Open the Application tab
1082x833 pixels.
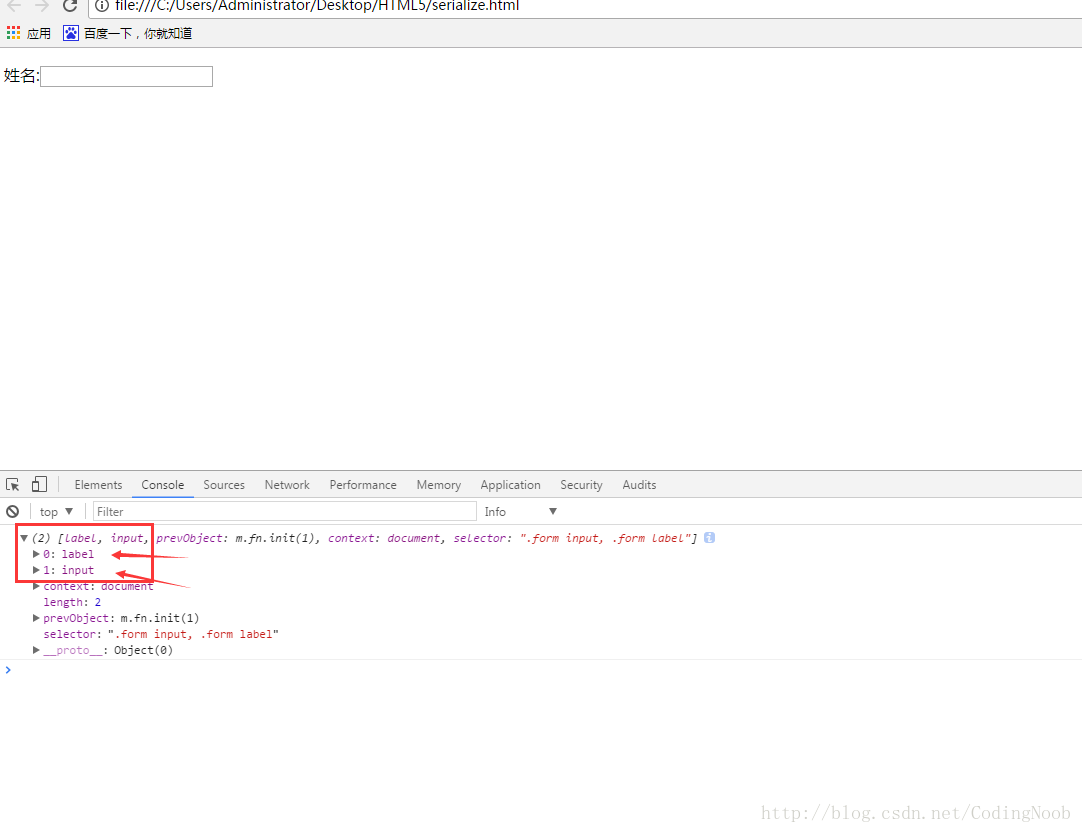[x=511, y=485]
